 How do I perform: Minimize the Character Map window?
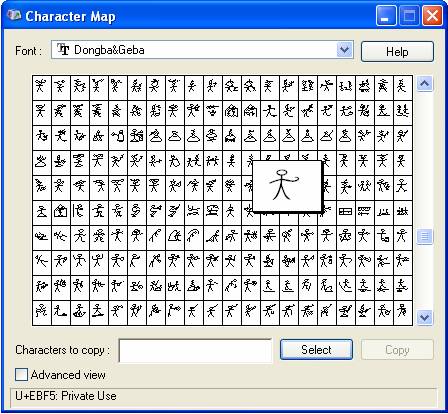click(386, 16)
